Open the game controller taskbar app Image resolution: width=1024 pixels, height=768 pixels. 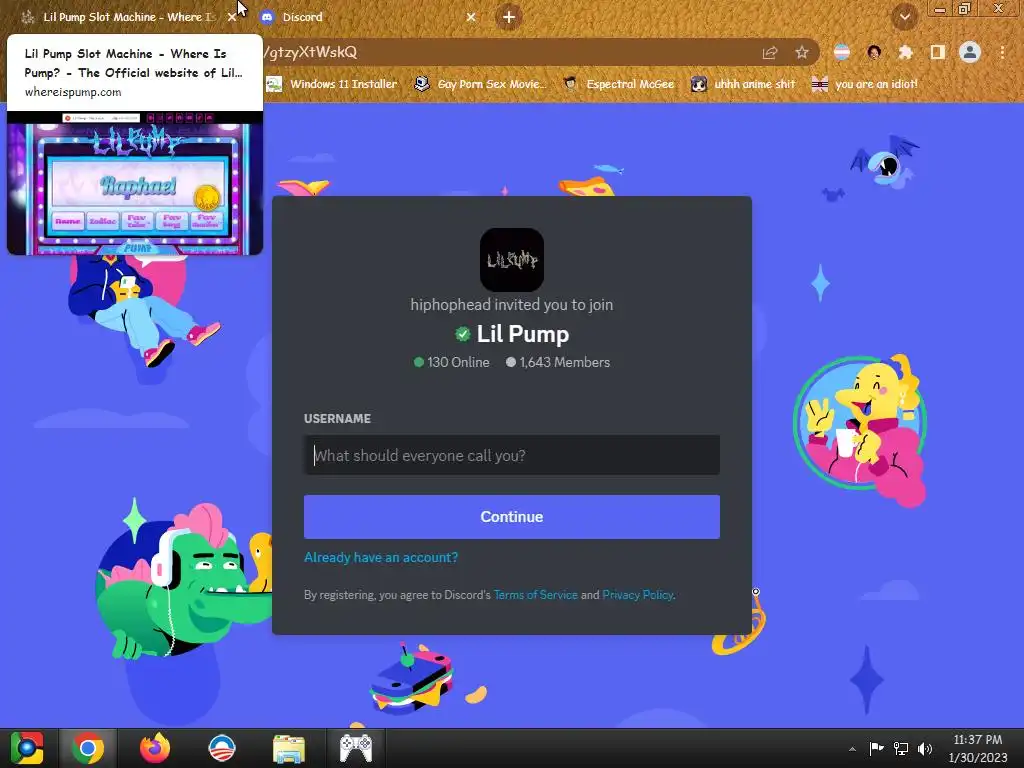click(355, 748)
